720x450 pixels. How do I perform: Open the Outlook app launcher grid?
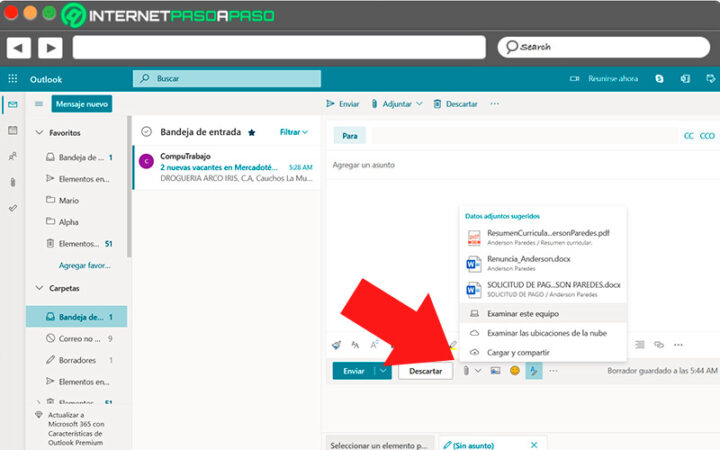13,79
